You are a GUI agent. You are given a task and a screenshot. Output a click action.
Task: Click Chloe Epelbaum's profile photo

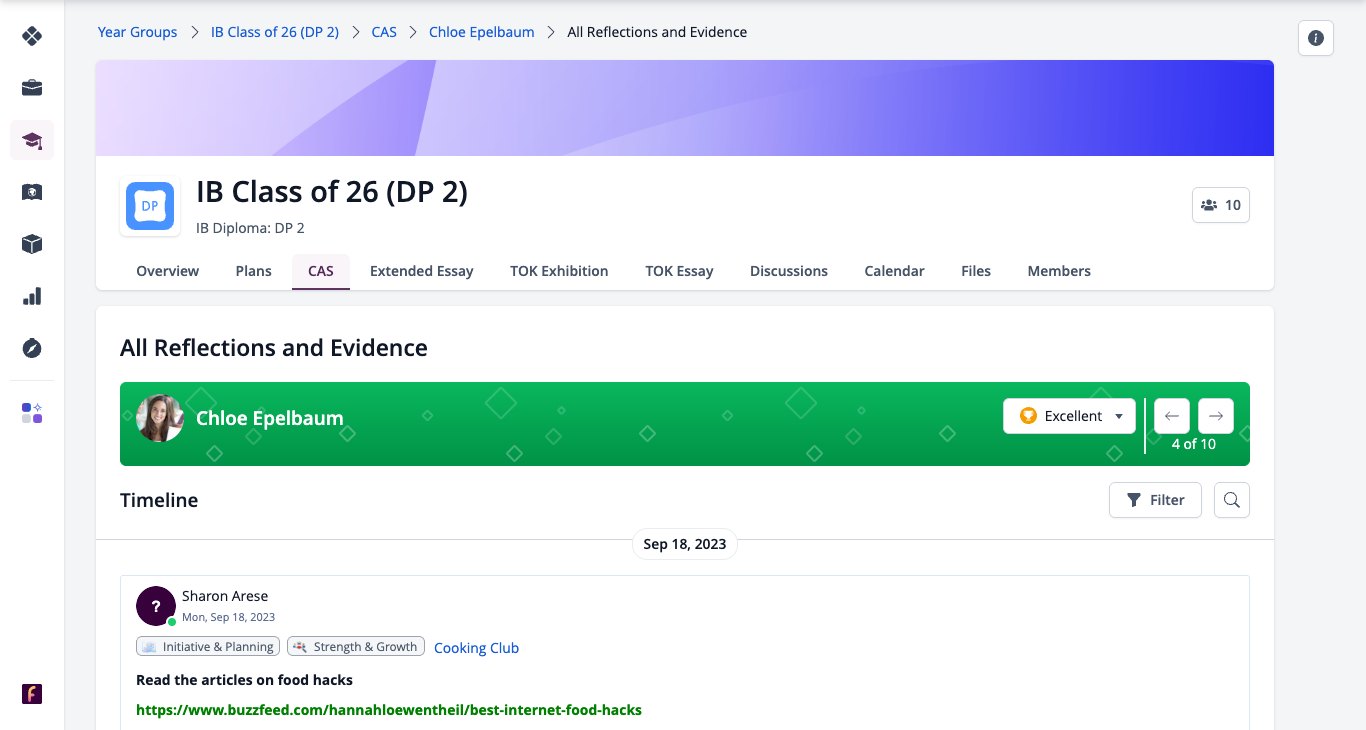coord(160,418)
